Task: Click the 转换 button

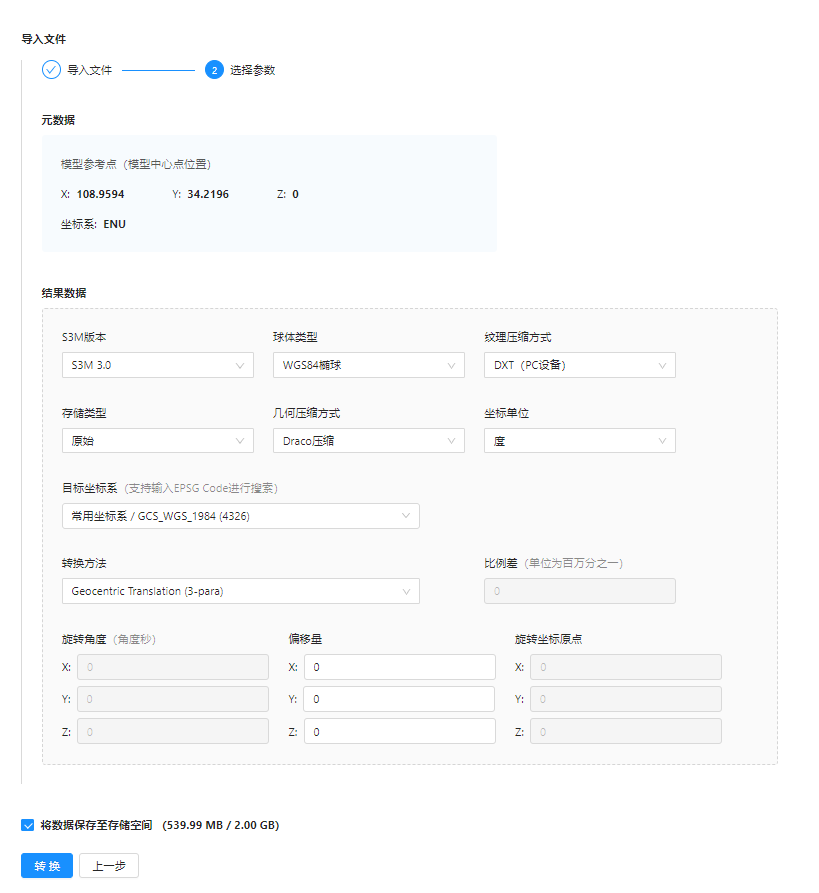Action: pos(47,866)
